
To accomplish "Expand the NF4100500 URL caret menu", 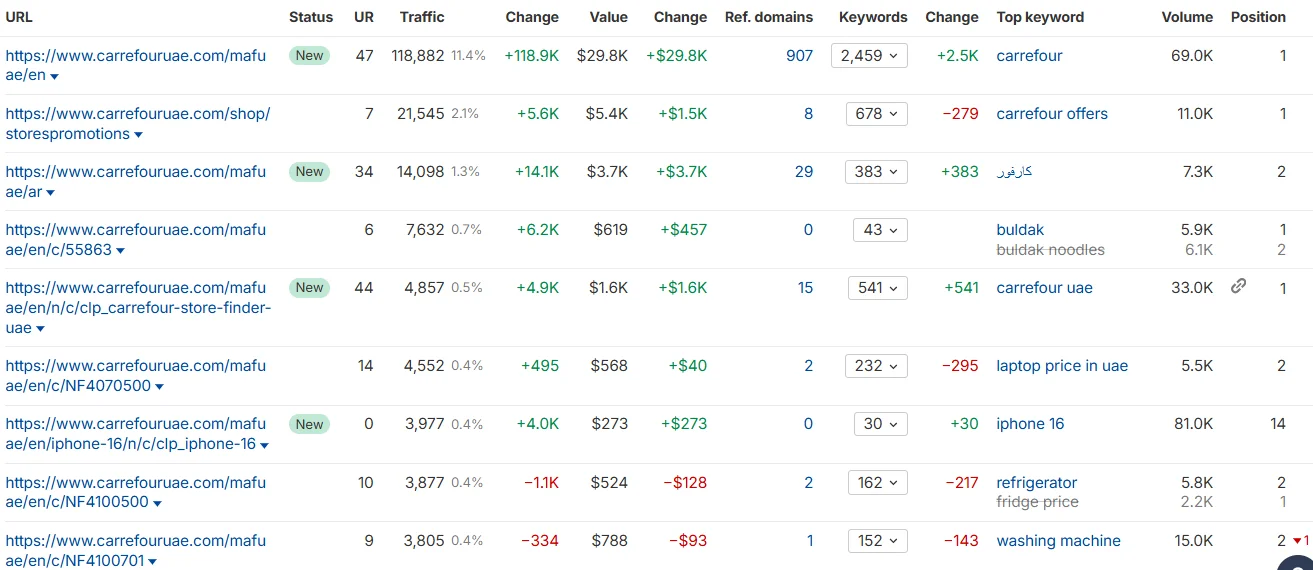I will click(x=157, y=503).
